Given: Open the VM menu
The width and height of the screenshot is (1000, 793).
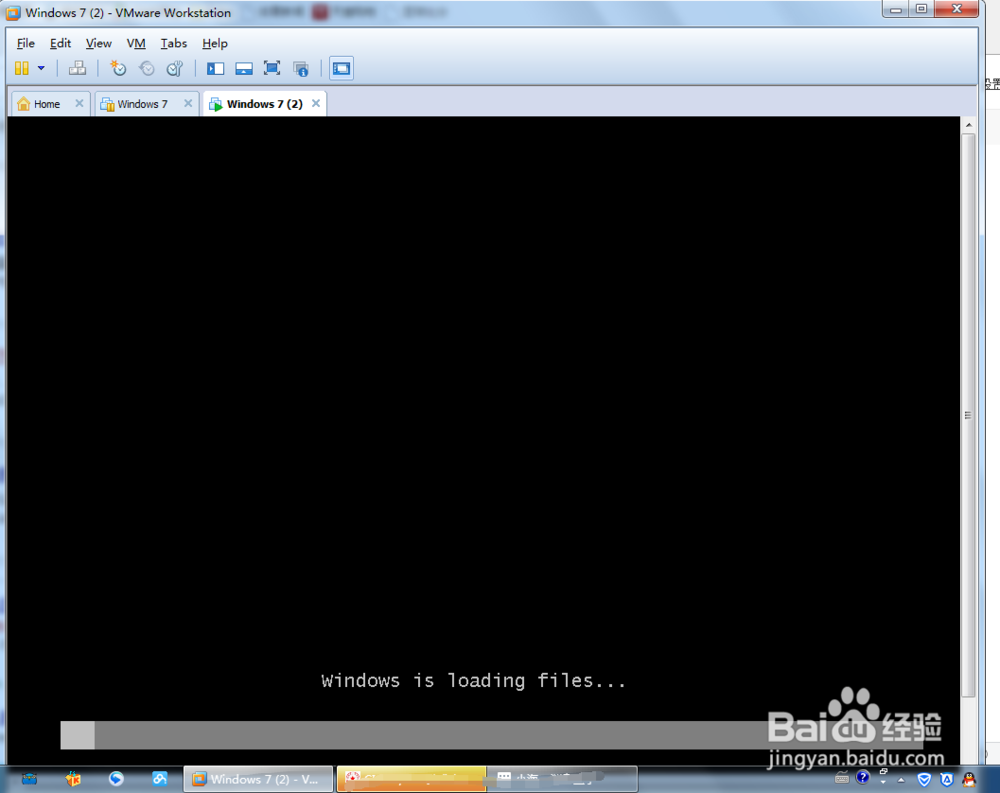Looking at the screenshot, I should point(135,43).
